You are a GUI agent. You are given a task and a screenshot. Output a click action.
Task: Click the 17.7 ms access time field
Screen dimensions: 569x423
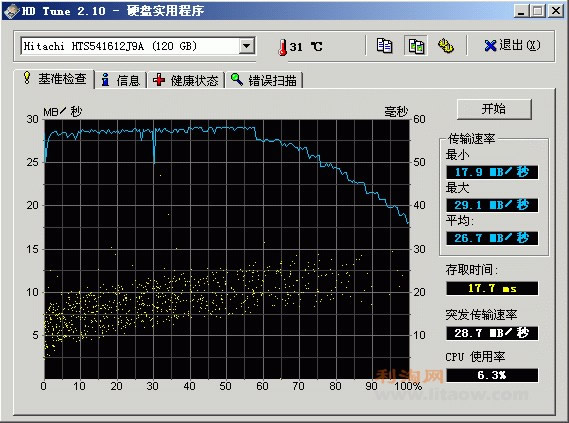pos(492,288)
